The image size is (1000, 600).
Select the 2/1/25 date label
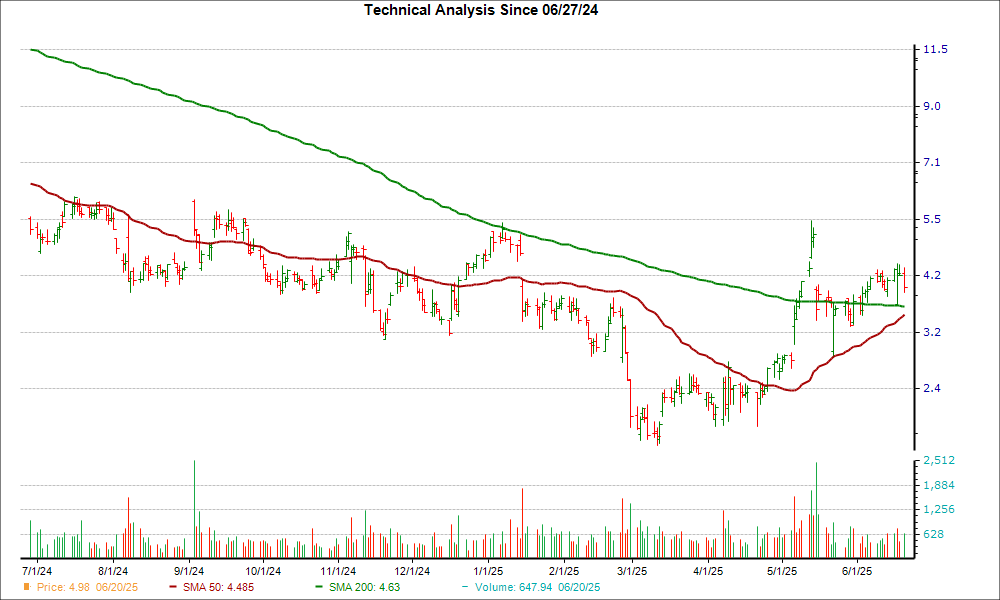564,571
